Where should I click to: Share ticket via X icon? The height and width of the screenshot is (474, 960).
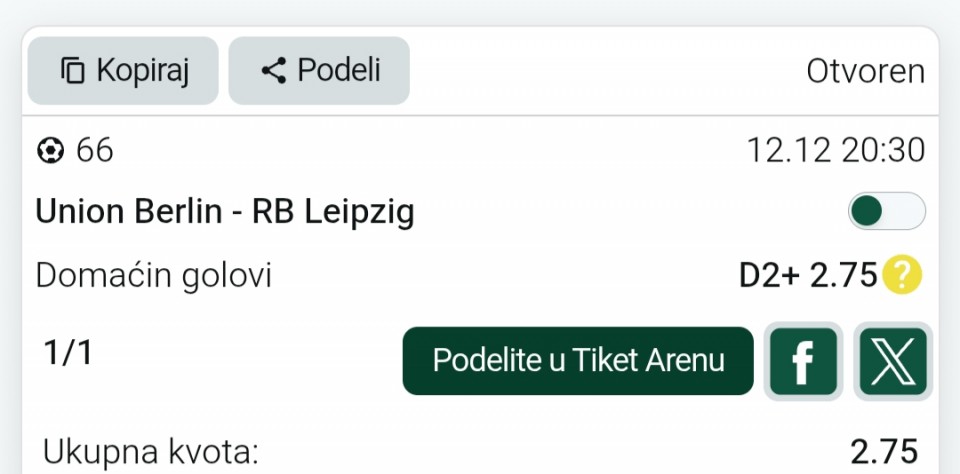[x=893, y=361]
